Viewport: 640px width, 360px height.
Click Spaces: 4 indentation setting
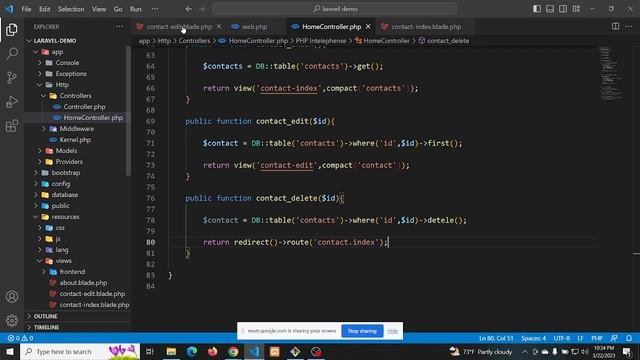coord(533,338)
